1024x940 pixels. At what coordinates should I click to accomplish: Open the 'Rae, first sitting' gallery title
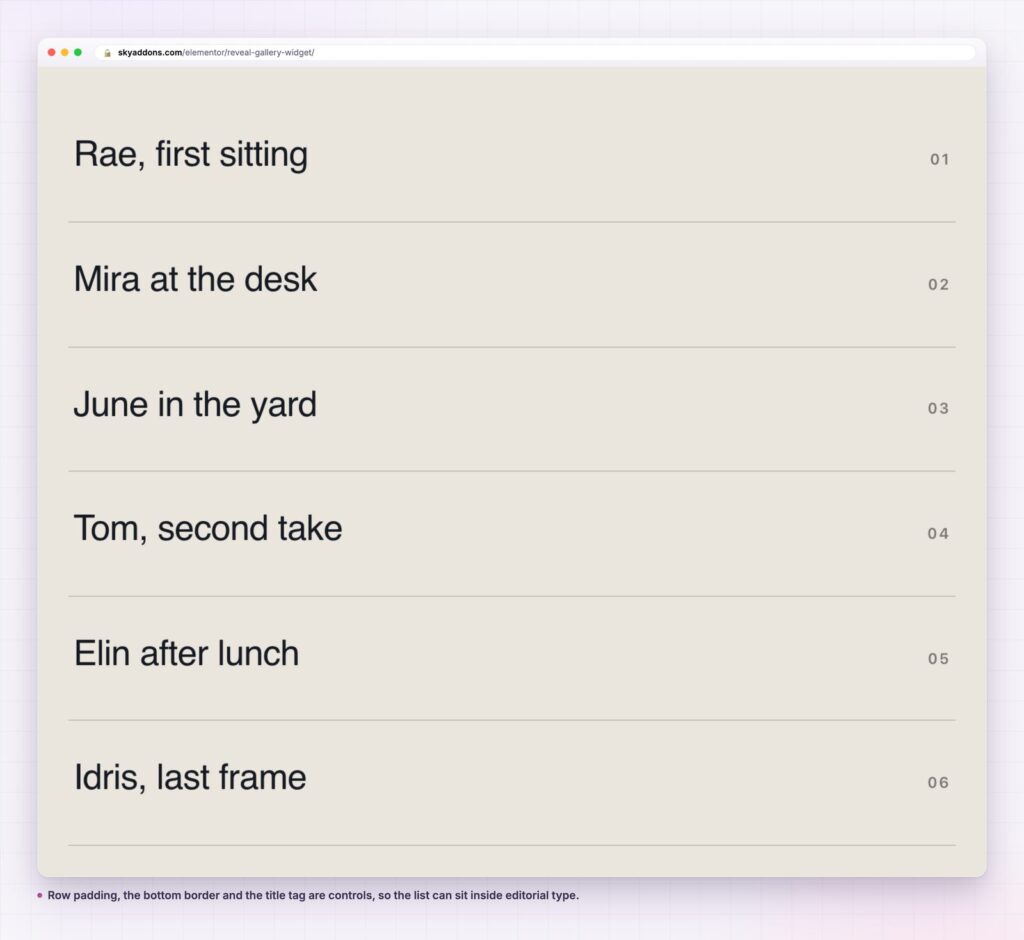click(191, 154)
